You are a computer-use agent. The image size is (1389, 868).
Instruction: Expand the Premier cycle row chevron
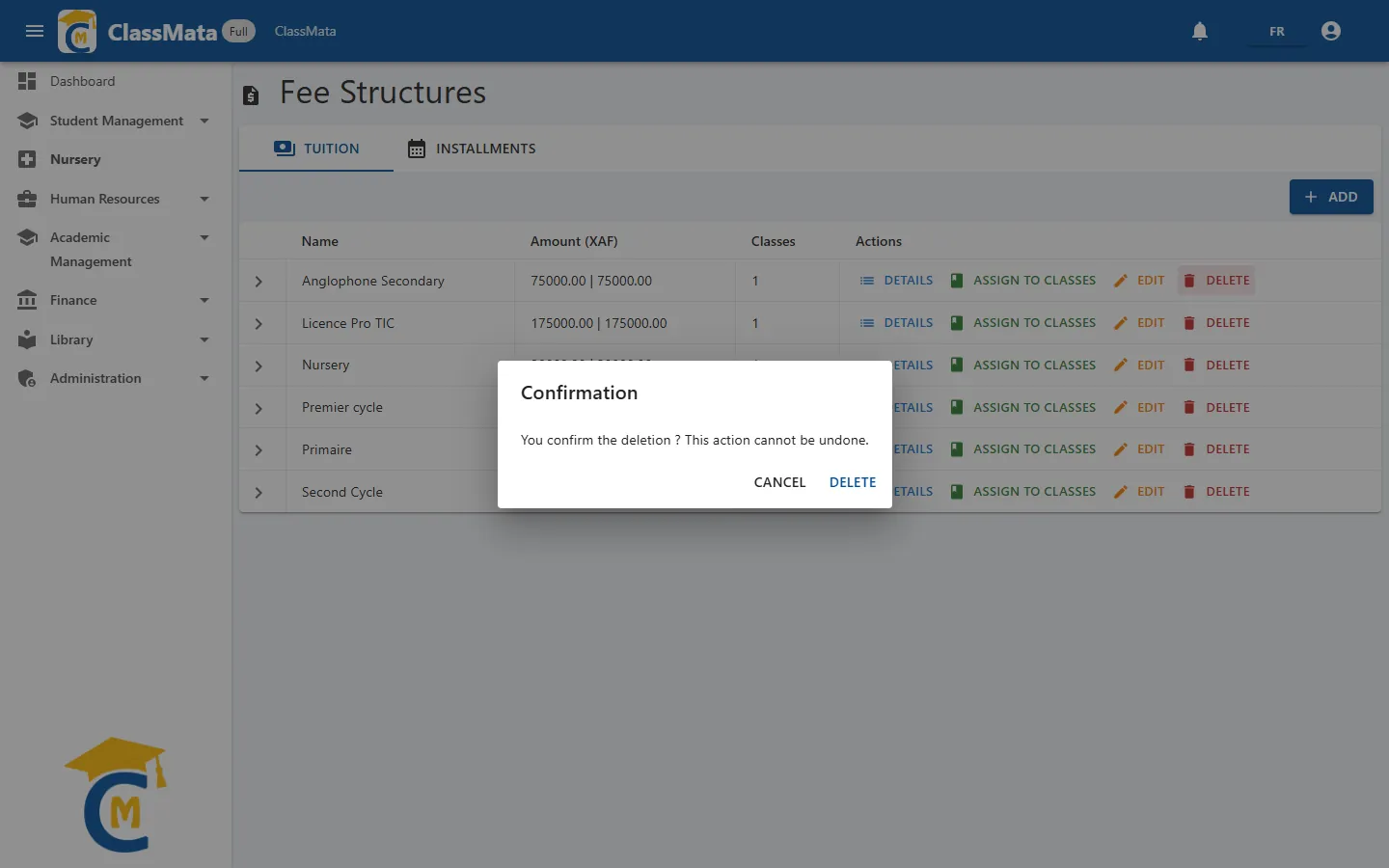point(259,408)
